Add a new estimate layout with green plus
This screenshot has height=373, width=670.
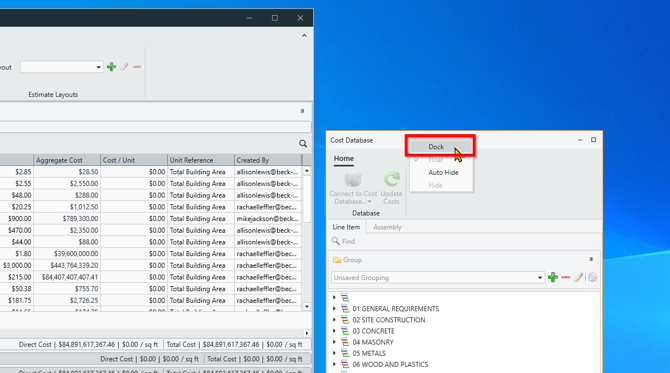pos(112,67)
